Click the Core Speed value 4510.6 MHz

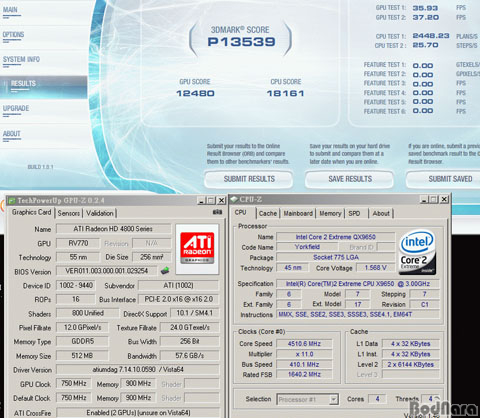[304, 344]
